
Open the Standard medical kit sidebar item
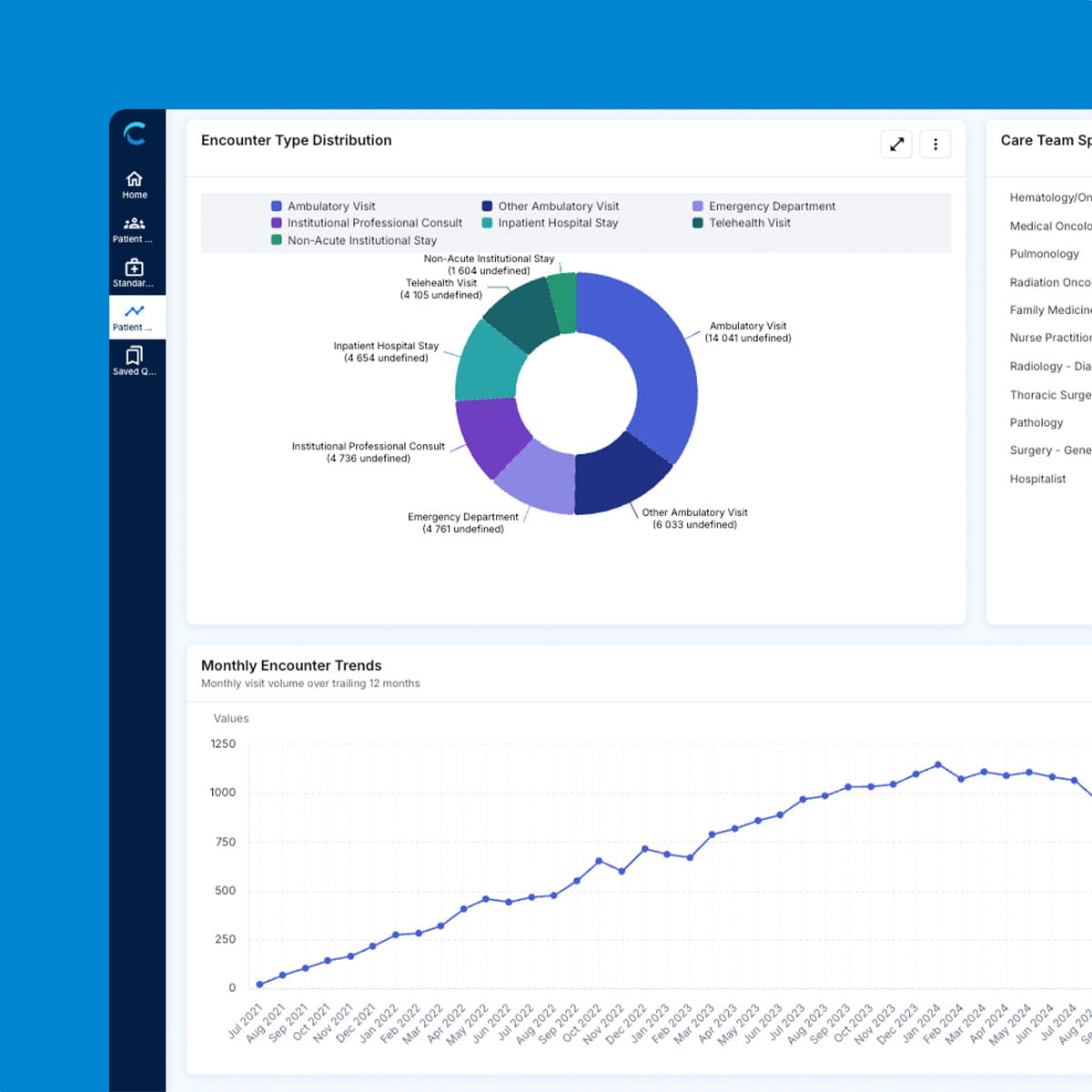(135, 273)
